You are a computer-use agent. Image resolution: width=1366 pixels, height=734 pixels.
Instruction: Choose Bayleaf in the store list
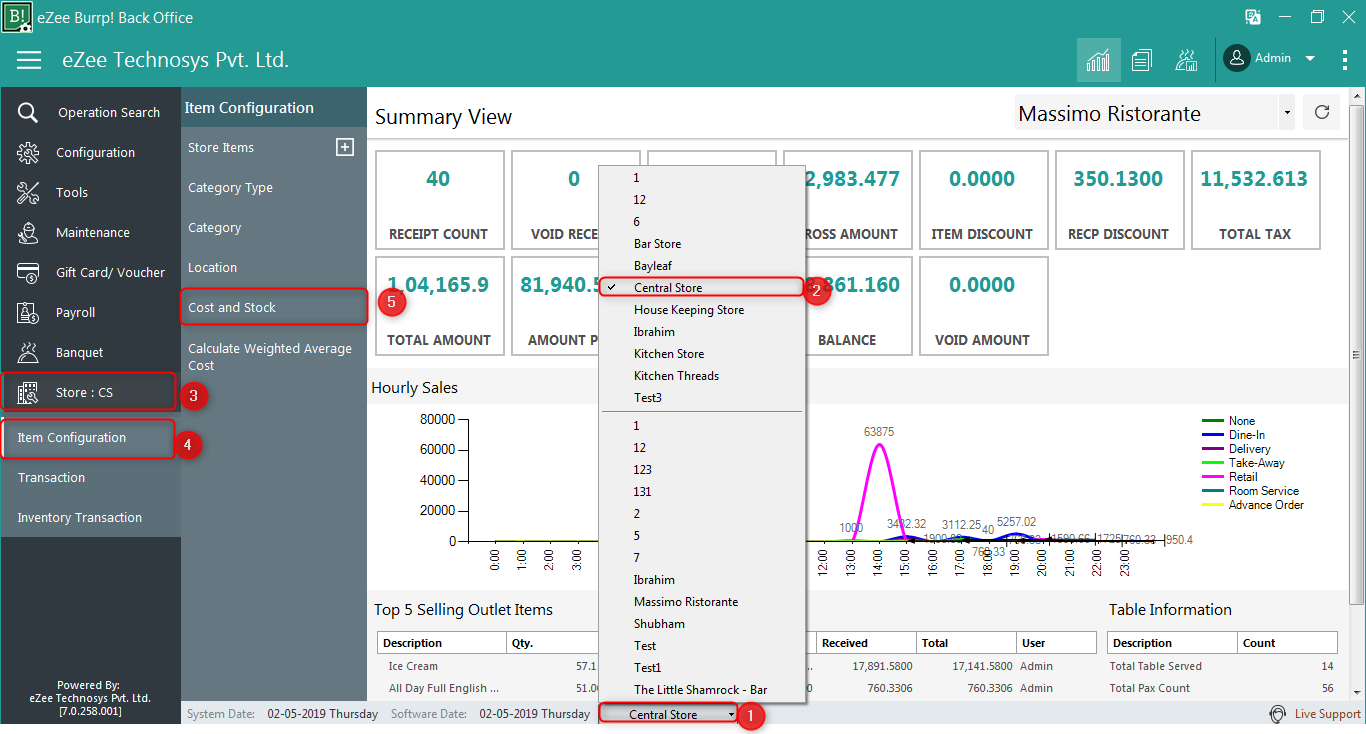pyautogui.click(x=701, y=266)
